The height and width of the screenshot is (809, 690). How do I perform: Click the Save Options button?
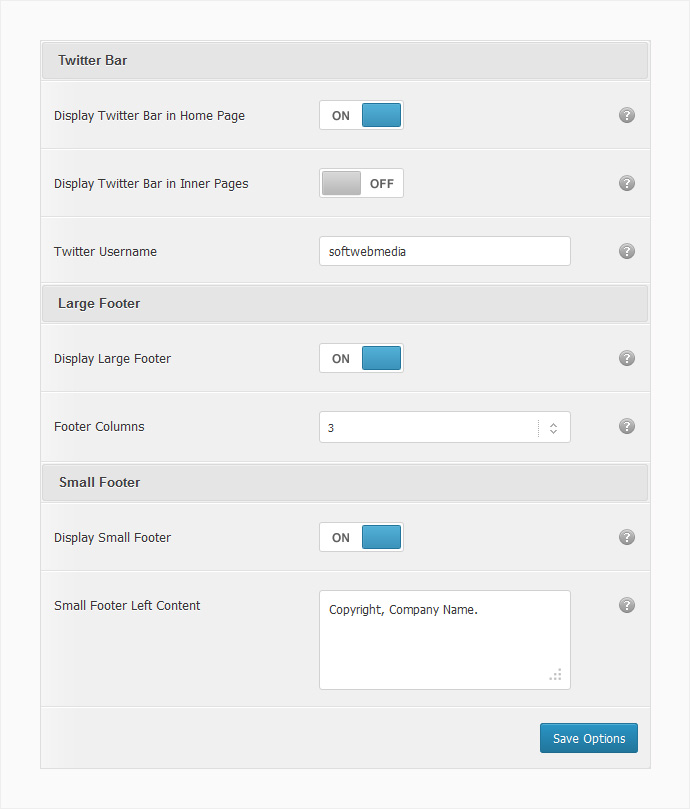point(589,738)
